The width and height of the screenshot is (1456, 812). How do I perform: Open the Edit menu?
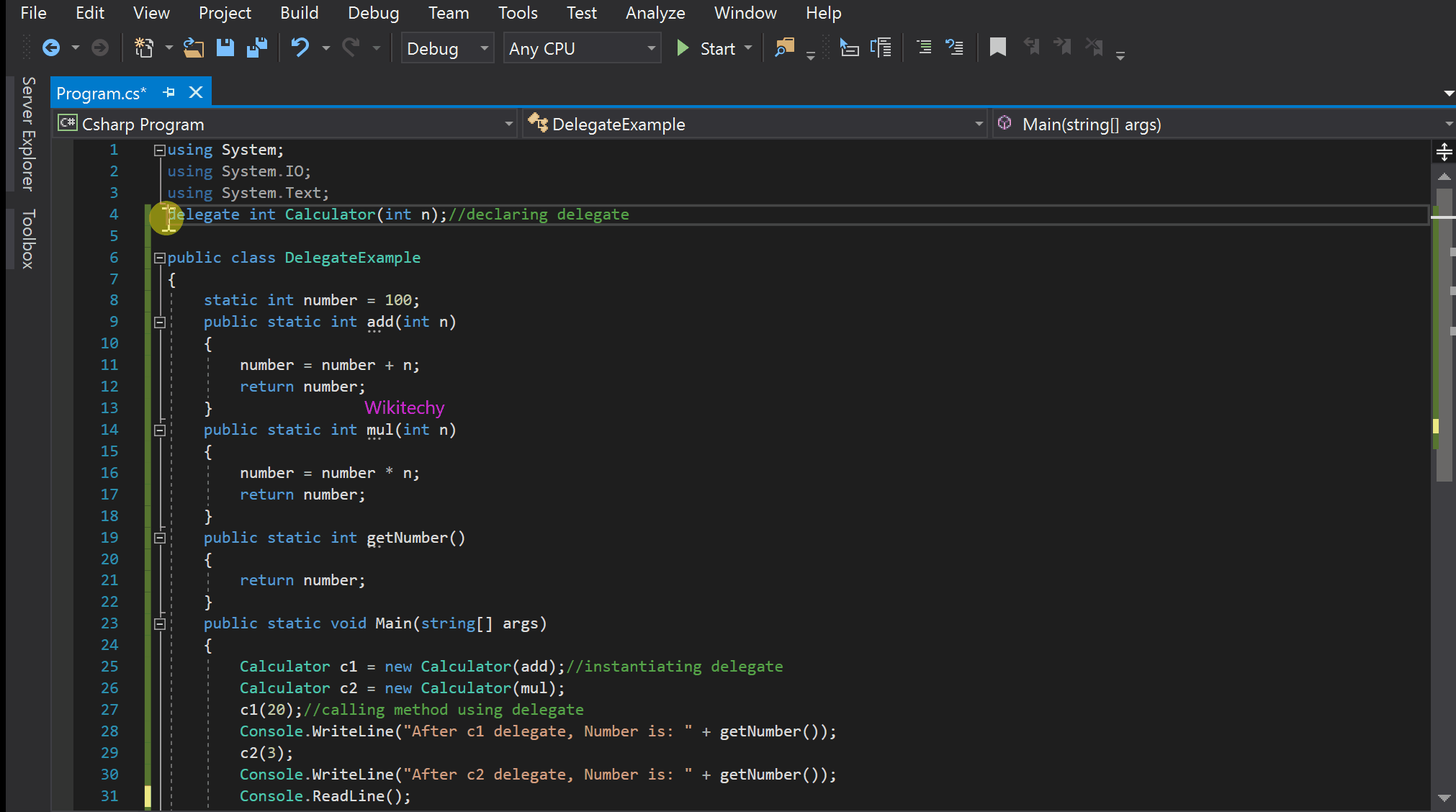pos(89,13)
